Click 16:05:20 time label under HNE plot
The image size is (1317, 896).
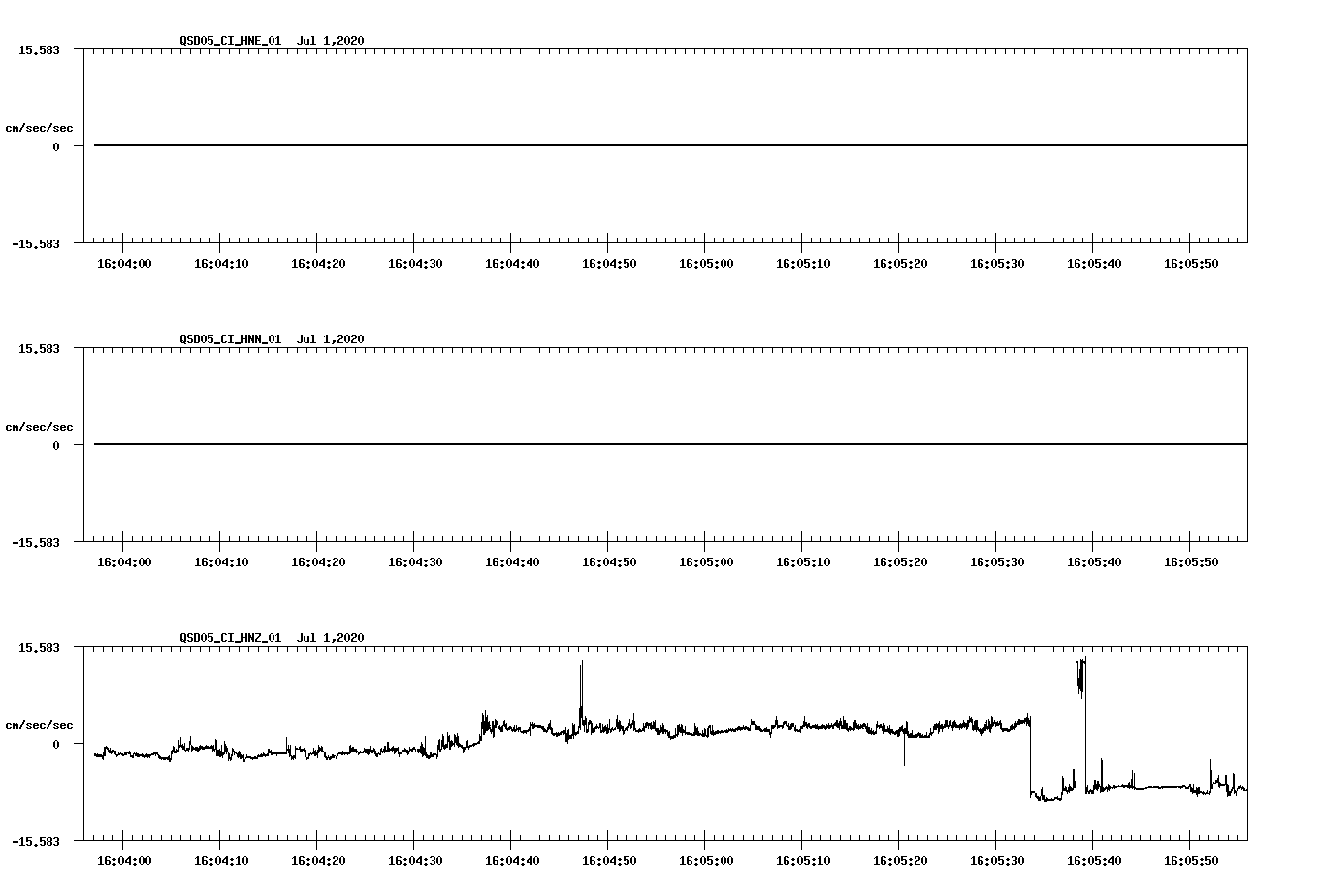tap(900, 264)
